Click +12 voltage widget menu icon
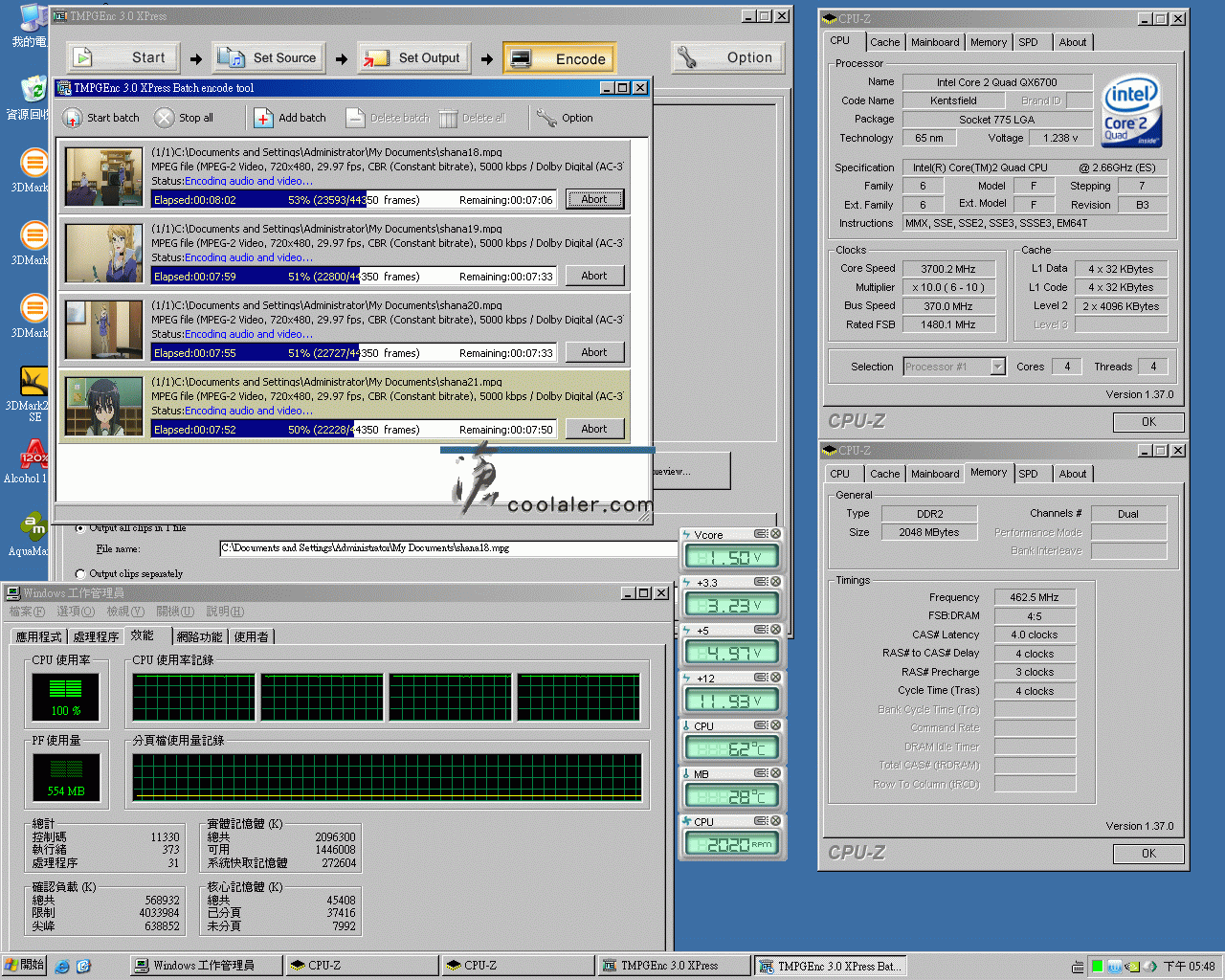The height and width of the screenshot is (980, 1225). pos(761,678)
